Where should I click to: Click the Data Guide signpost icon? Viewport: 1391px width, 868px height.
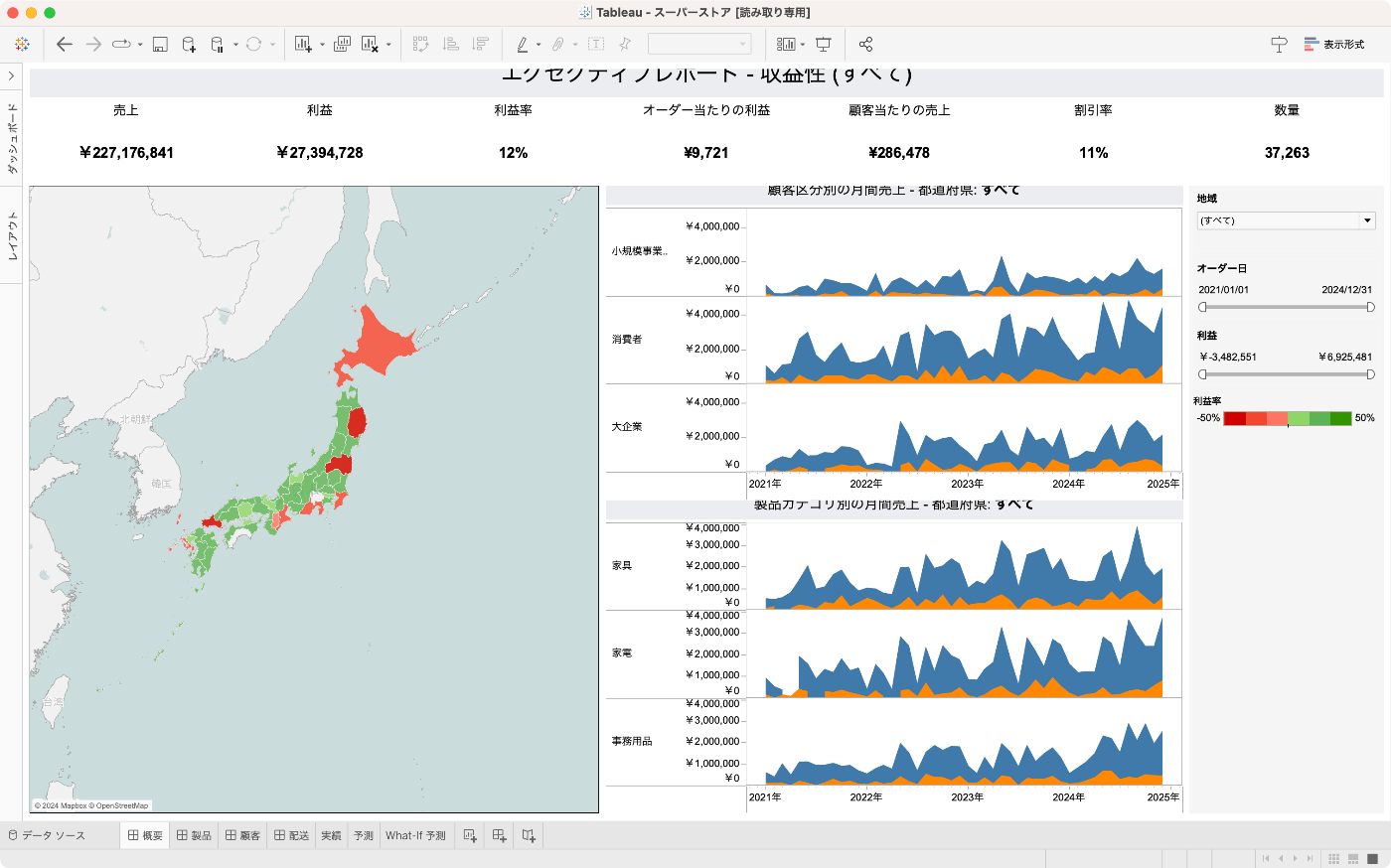coord(1279,44)
